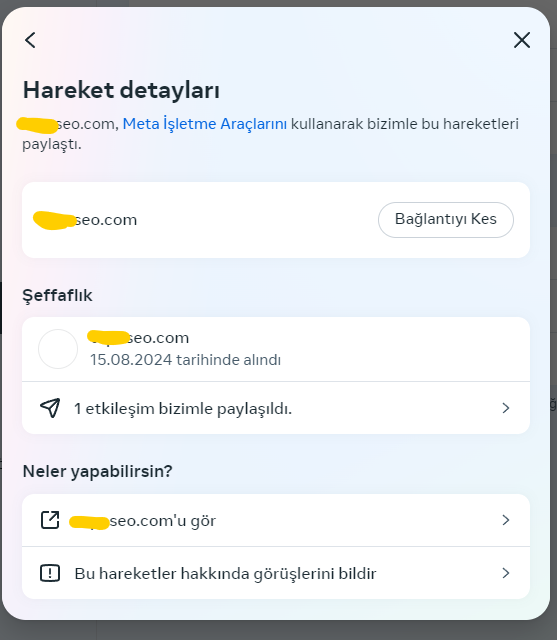The height and width of the screenshot is (640, 557).
Task: Click the Hareket detayları heading
Action: pos(121,90)
